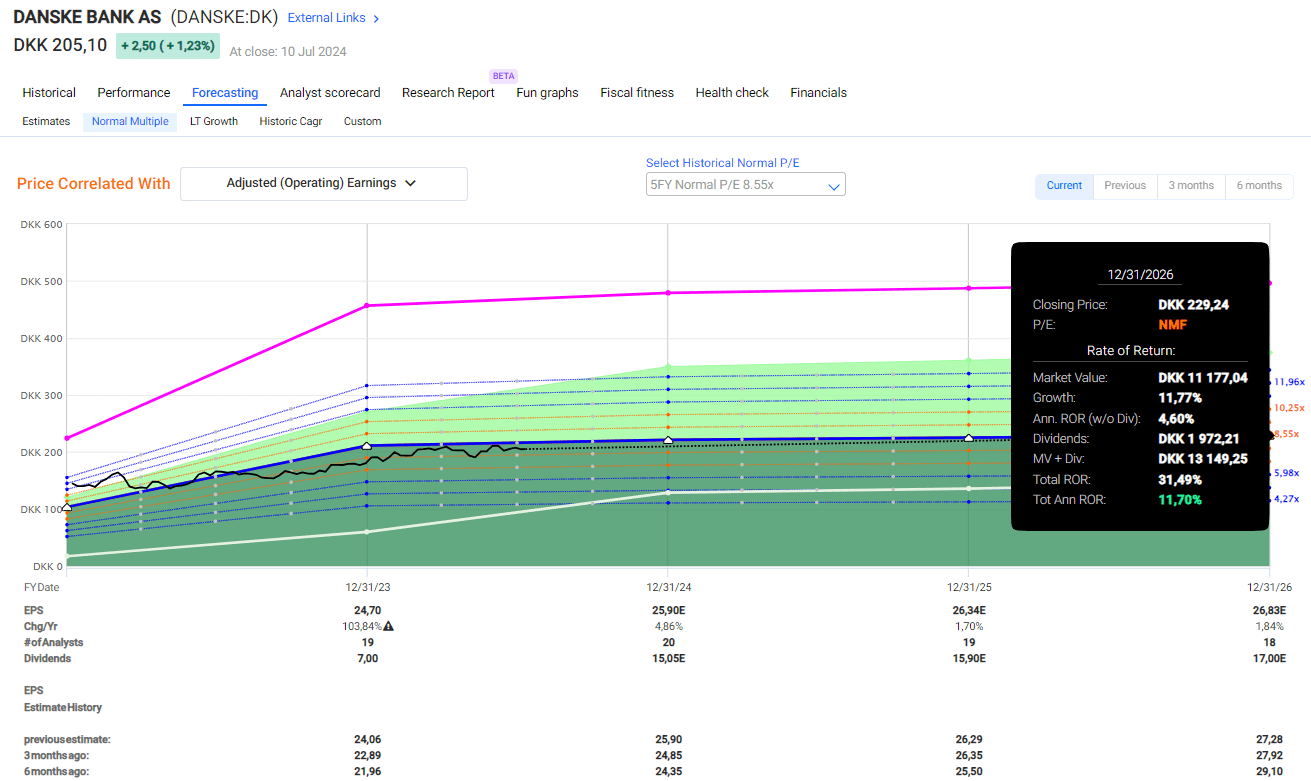Open the Financials tab
The height and width of the screenshot is (781, 1311).
click(x=818, y=92)
